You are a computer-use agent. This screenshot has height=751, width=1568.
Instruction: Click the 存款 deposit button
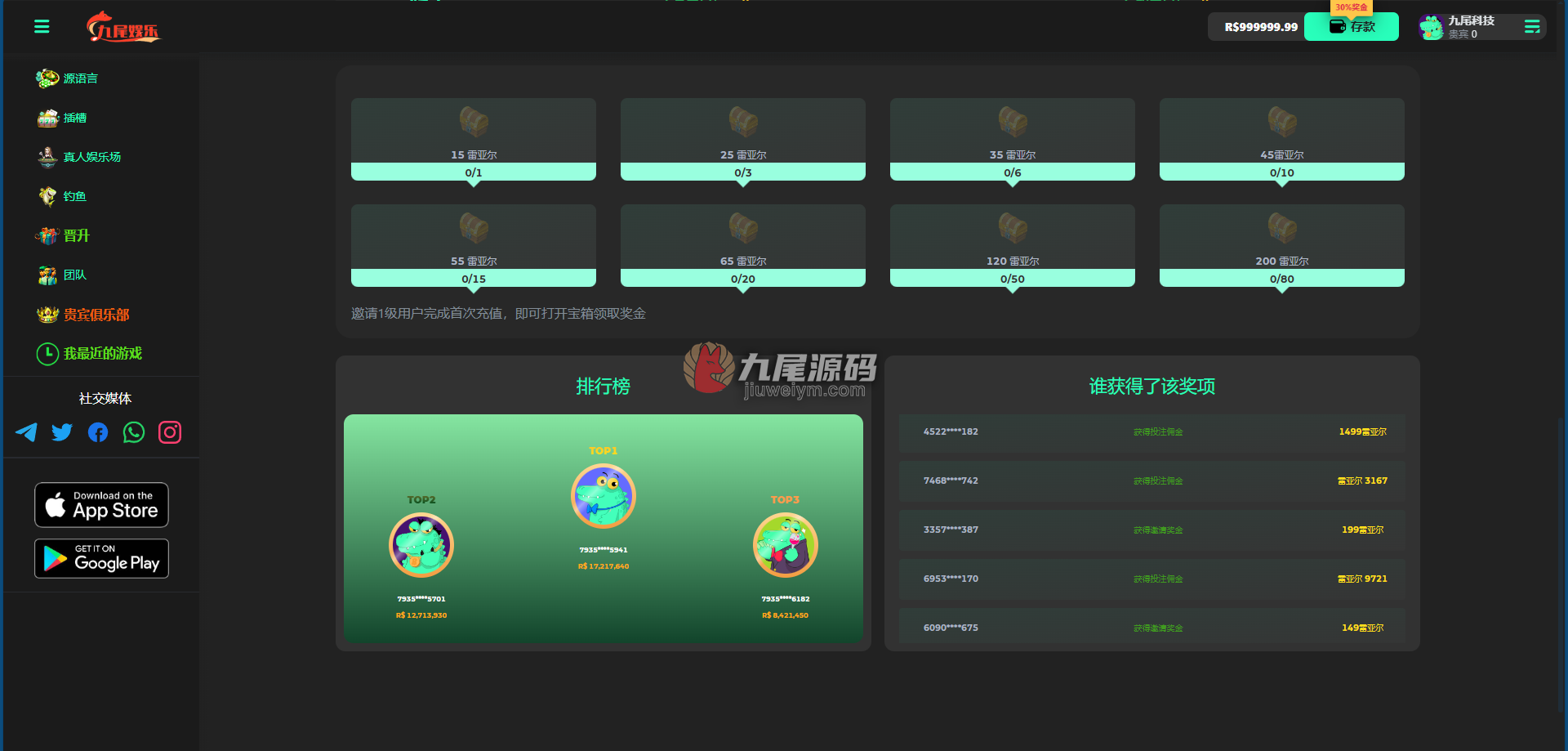[x=1352, y=27]
